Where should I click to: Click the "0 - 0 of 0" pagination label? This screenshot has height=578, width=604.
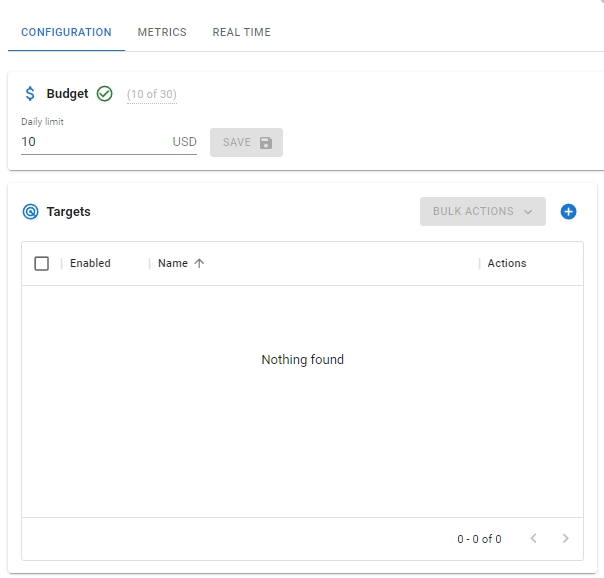coord(479,539)
